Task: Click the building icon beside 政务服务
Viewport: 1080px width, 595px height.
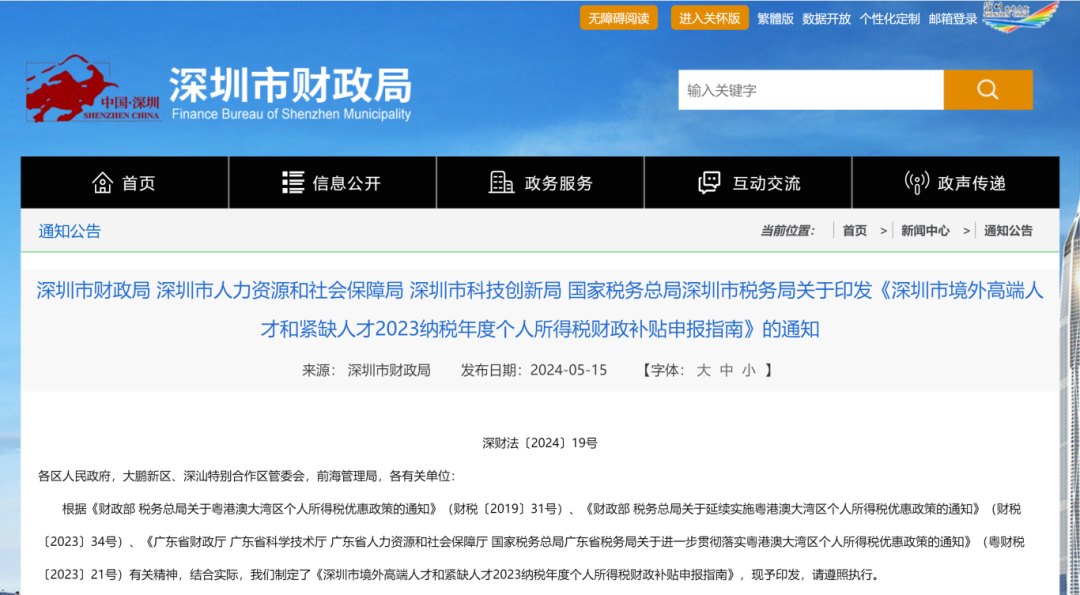Action: pyautogui.click(x=501, y=183)
